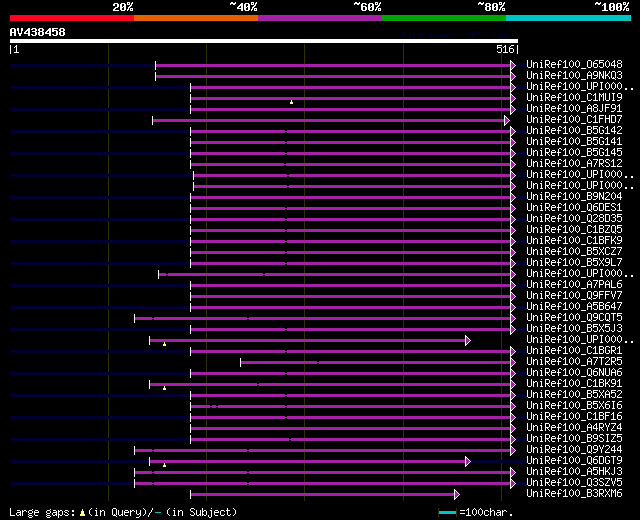Viewport: 640px width, 520px height.
Task: Click the red 20% legend segment
Action: click(72, 18)
